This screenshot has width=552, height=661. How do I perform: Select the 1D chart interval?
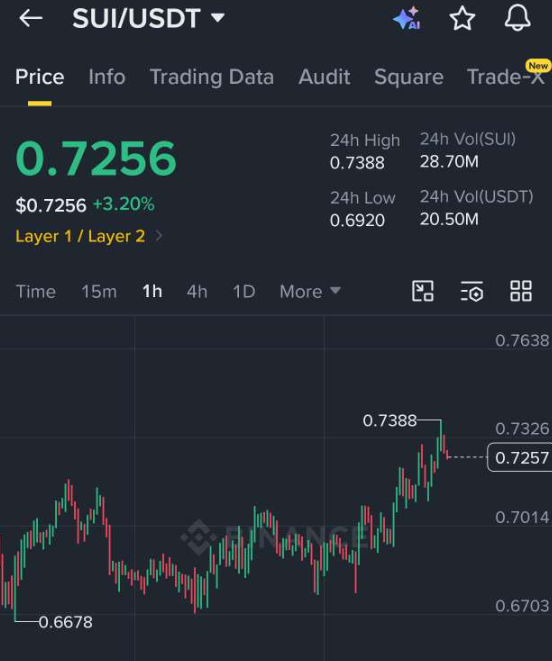tap(244, 292)
